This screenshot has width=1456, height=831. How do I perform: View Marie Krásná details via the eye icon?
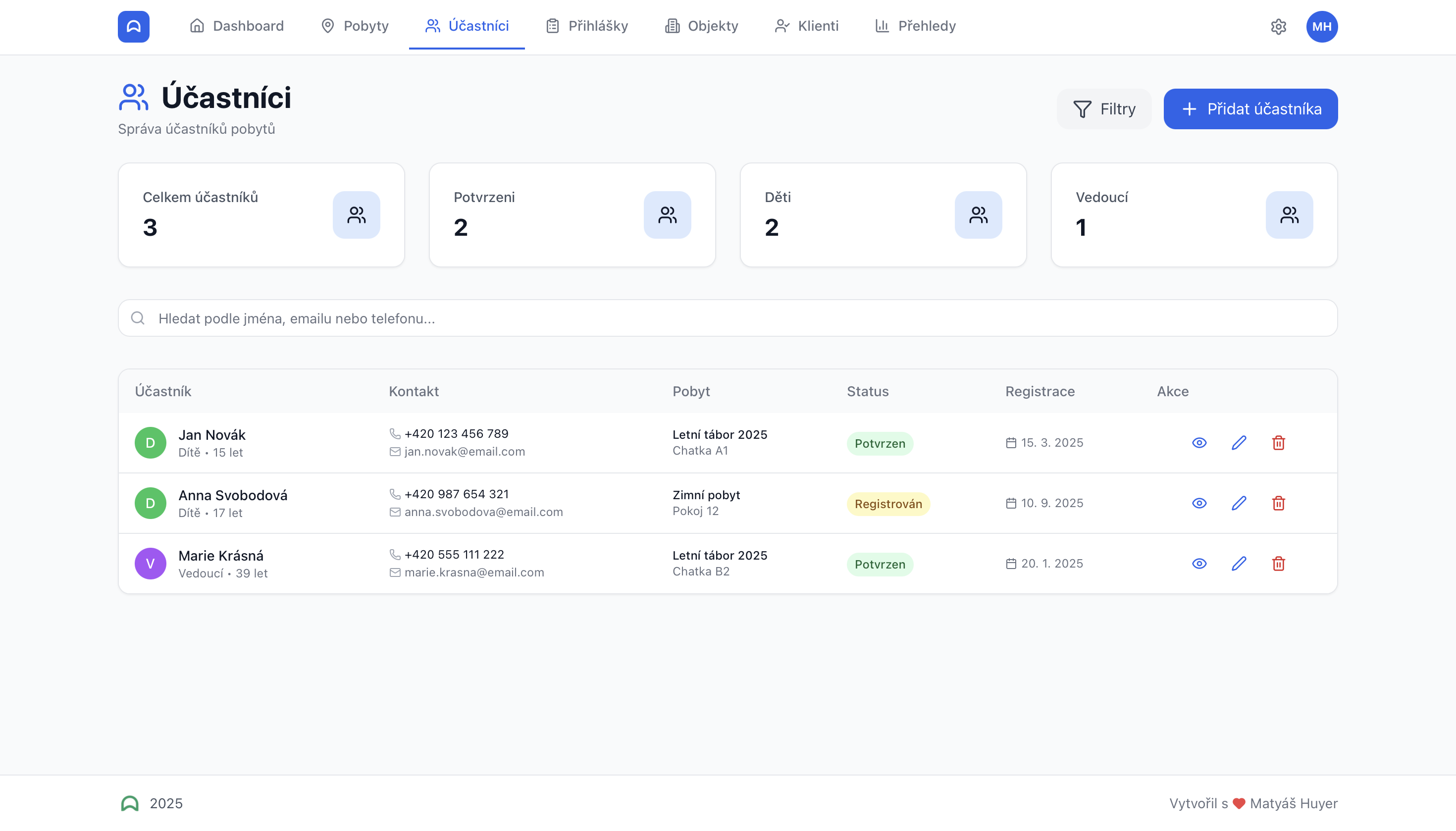1198,563
